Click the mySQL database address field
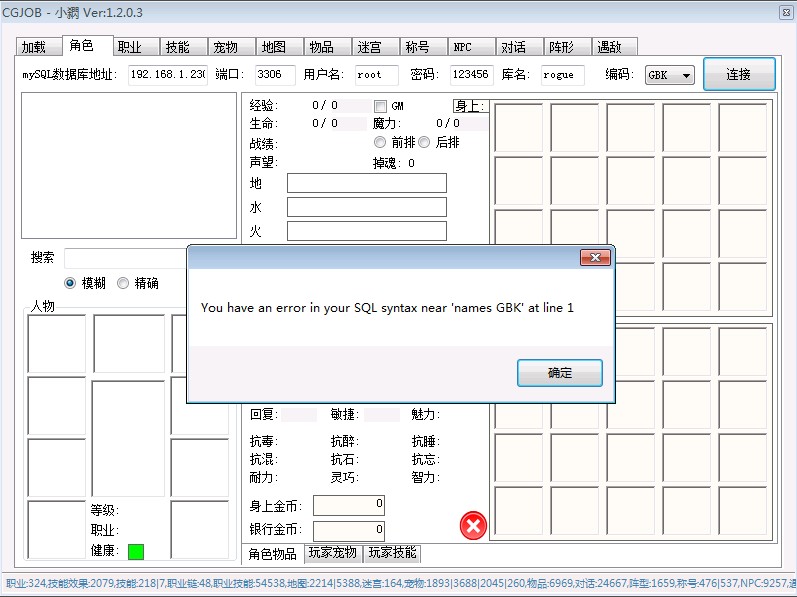The image size is (797, 597). 167,75
